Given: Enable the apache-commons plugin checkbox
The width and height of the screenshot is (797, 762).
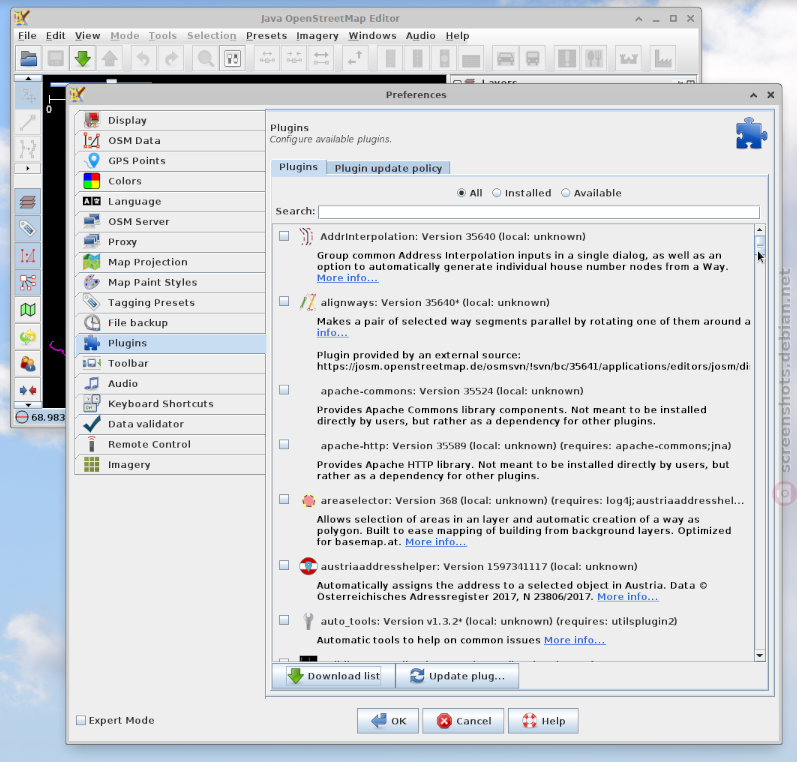Looking at the screenshot, I should (284, 390).
